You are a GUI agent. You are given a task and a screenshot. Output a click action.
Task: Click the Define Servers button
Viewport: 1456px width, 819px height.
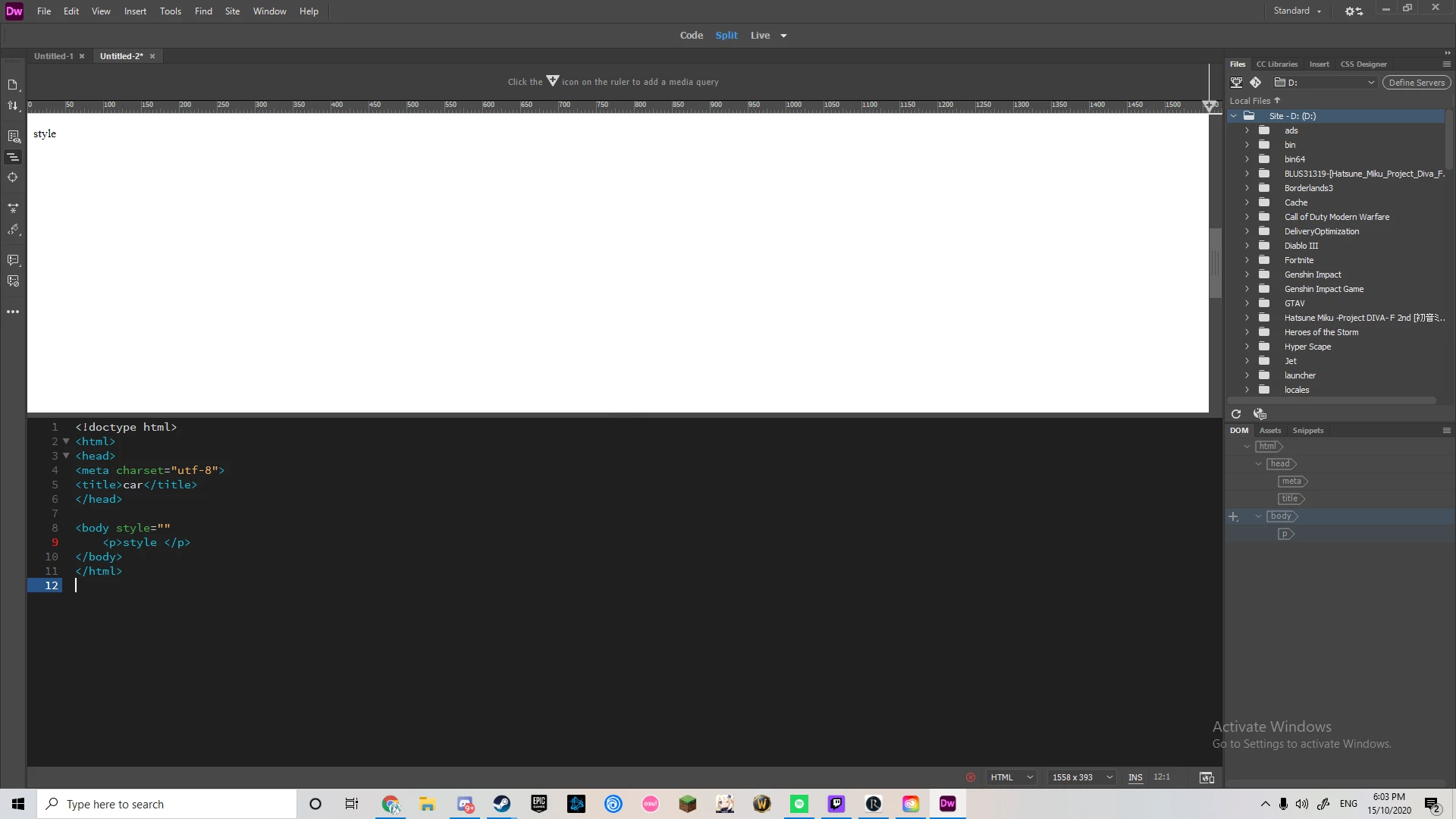click(x=1416, y=83)
